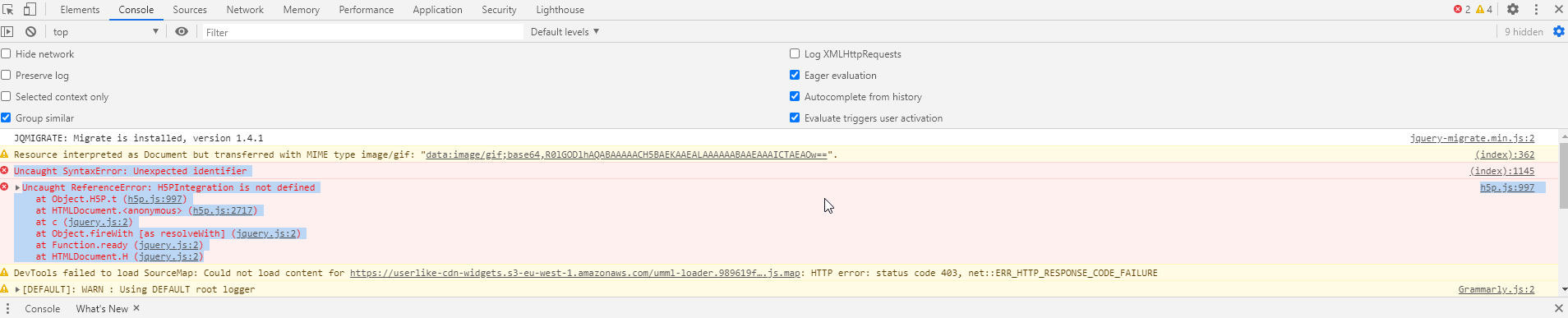The height and width of the screenshot is (318, 1568).
Task: Open jquery.js:2 link in Function.ready line
Action: coord(168,245)
